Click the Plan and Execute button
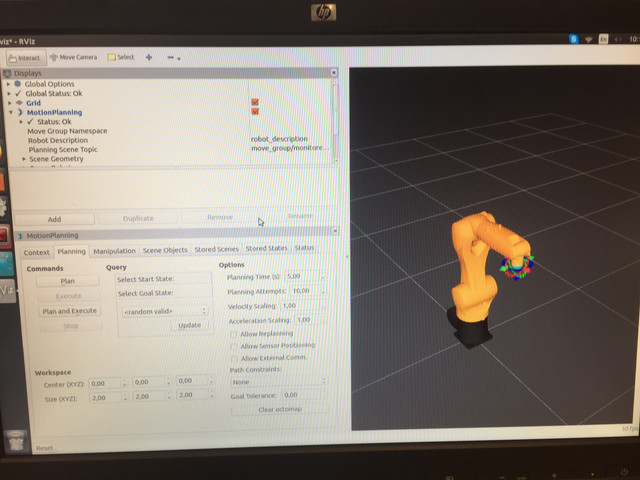 pyautogui.click(x=69, y=311)
